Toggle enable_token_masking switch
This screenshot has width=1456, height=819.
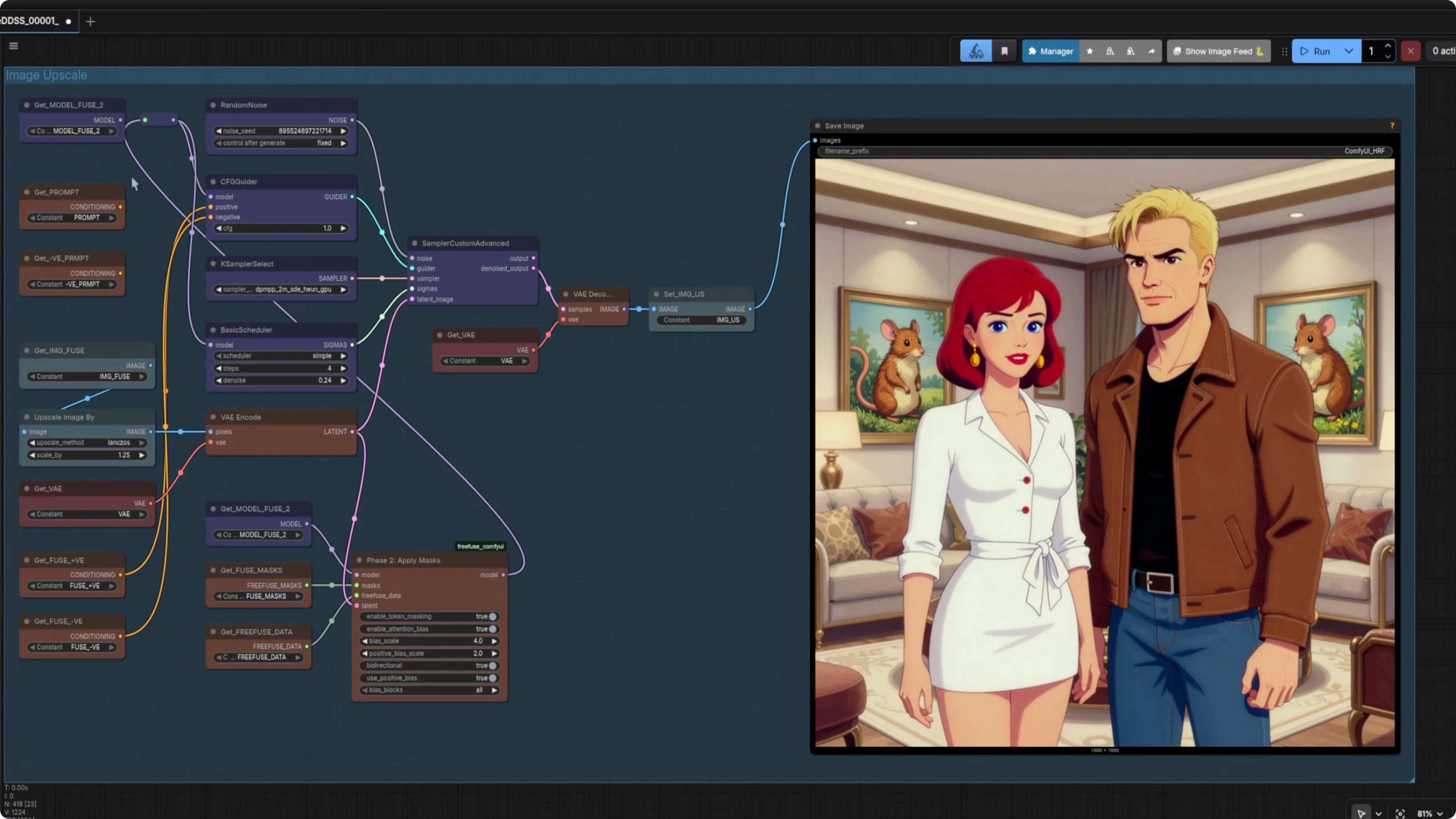(x=492, y=616)
